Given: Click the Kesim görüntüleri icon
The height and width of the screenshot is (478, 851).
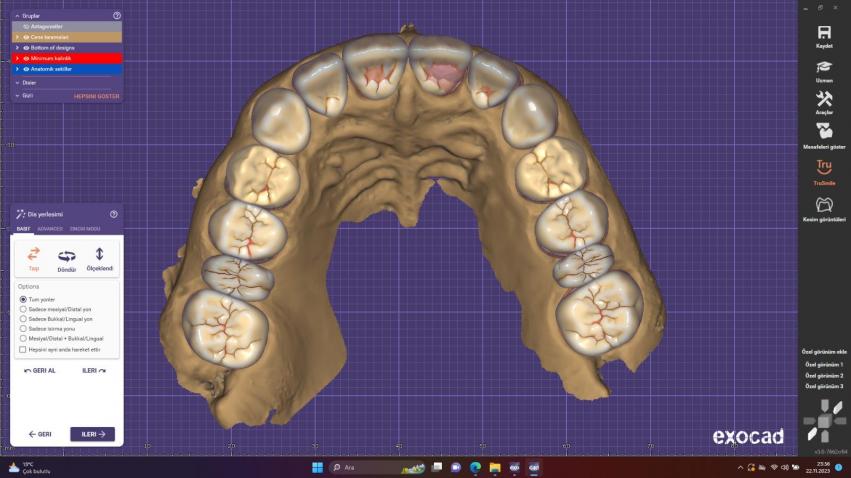Looking at the screenshot, I should tap(824, 207).
